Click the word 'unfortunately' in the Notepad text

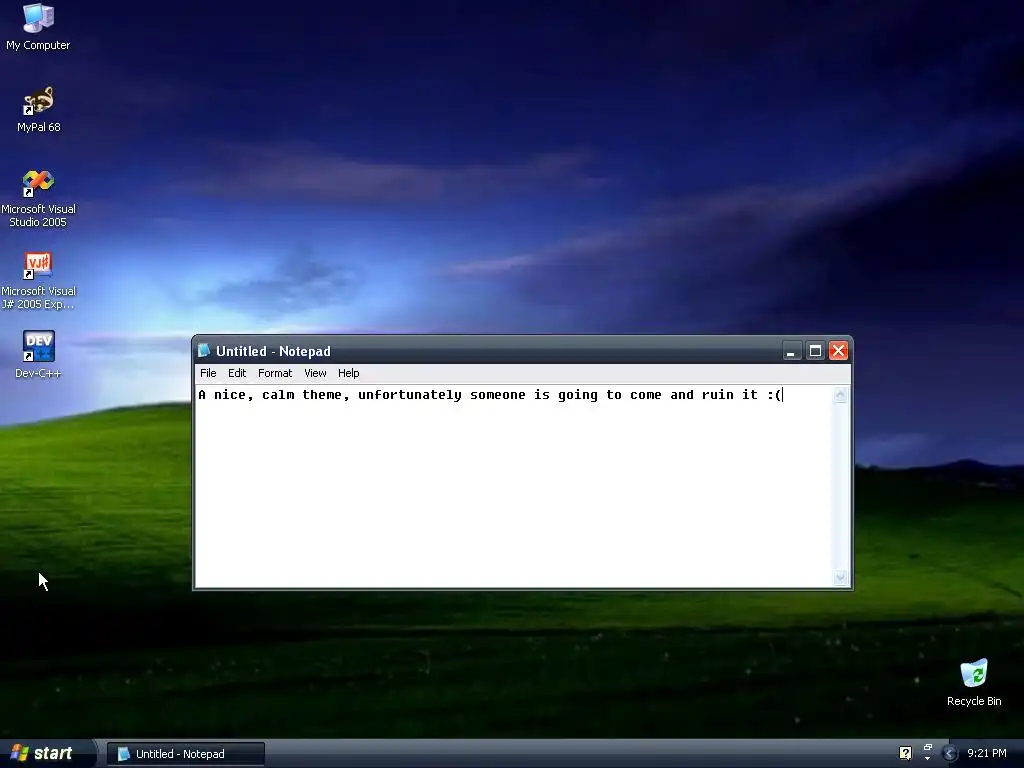(x=409, y=394)
